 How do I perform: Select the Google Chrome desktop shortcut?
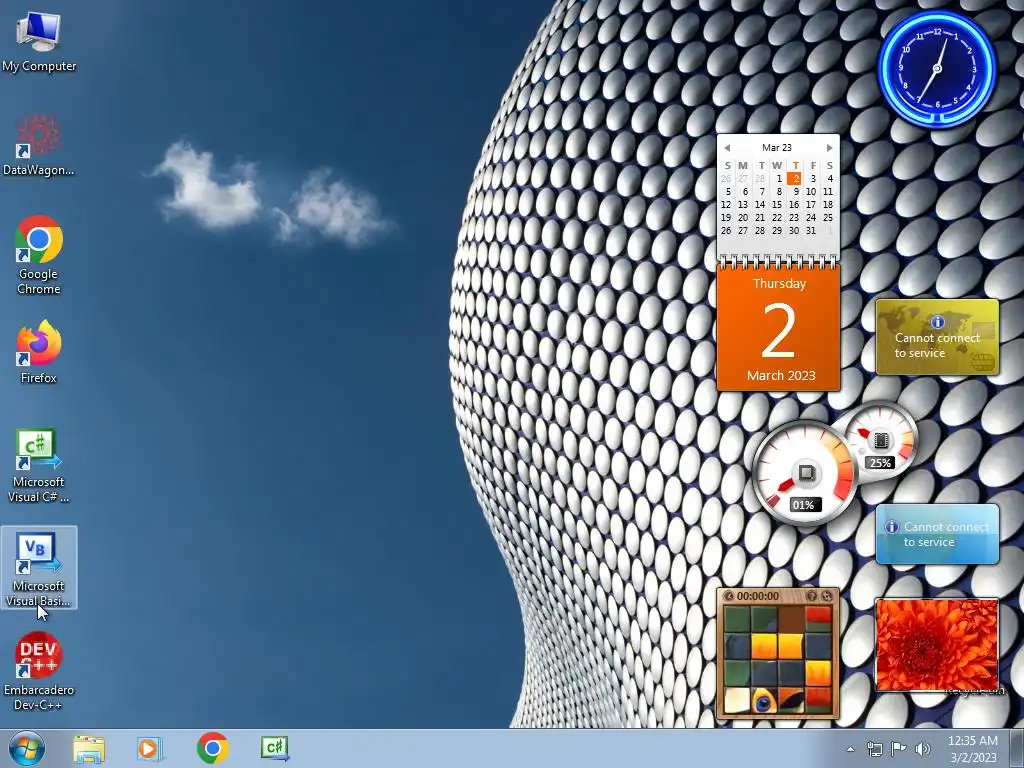point(39,255)
